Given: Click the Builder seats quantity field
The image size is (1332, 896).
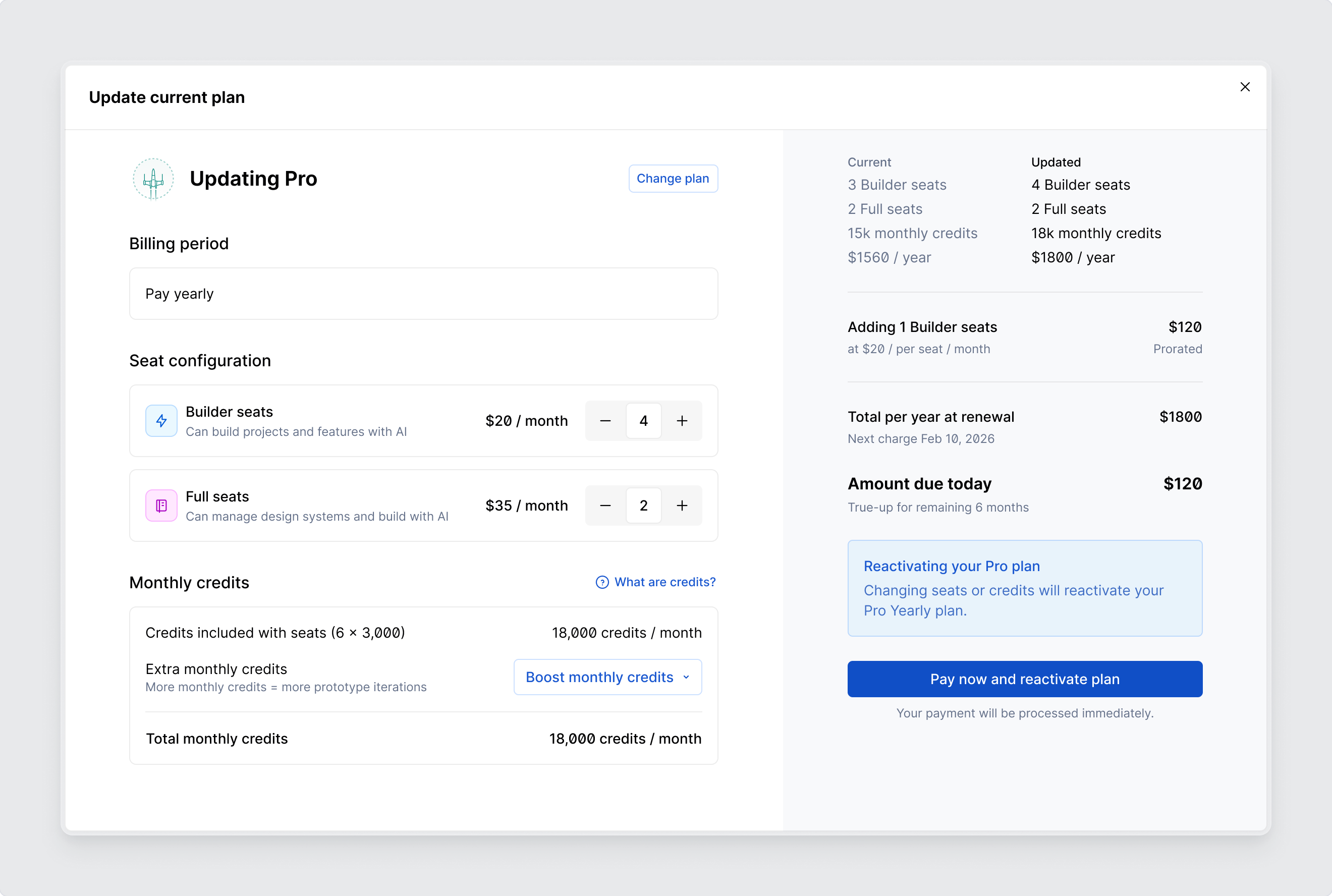Looking at the screenshot, I should pos(643,421).
